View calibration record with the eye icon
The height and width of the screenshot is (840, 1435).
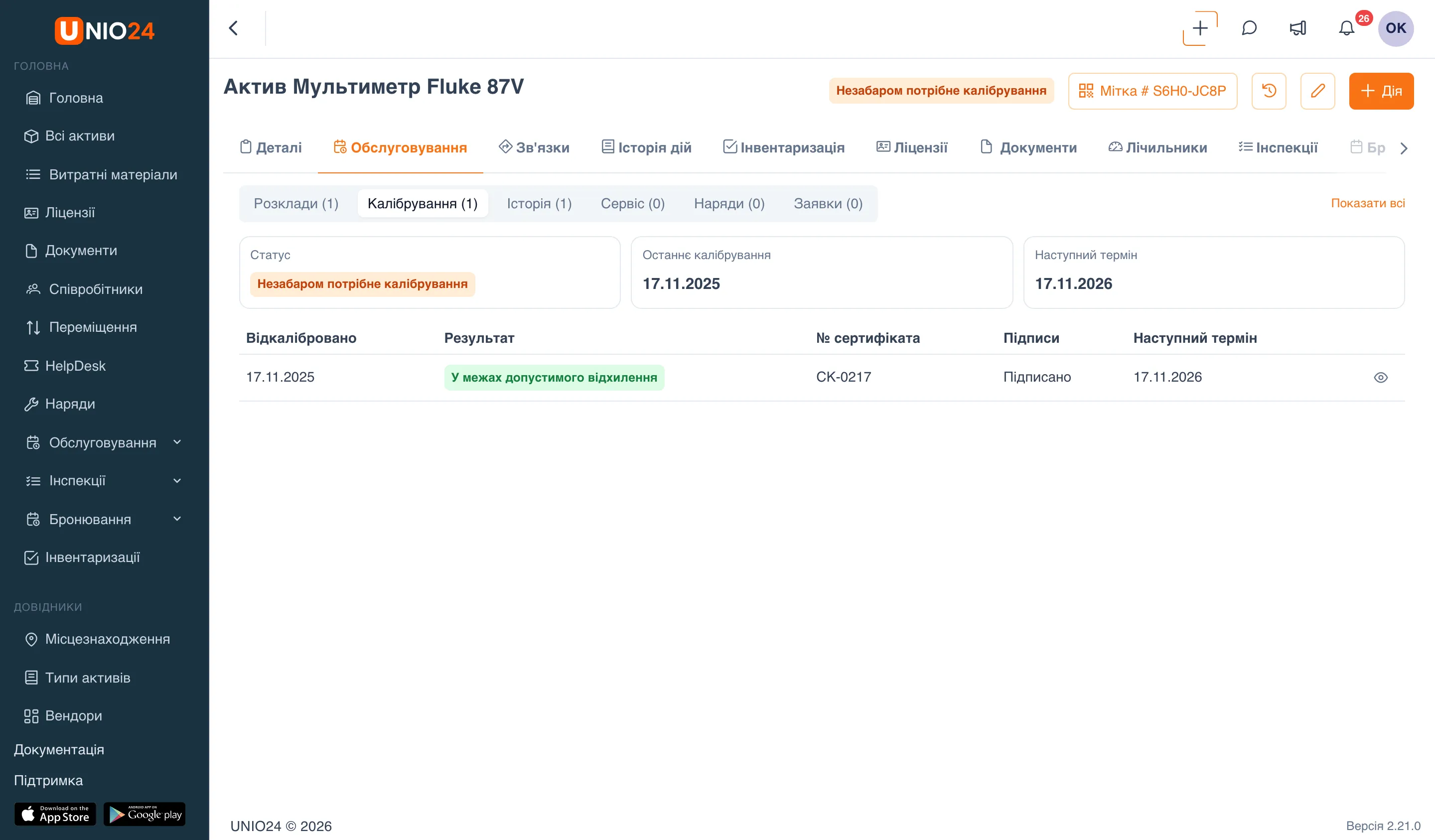coord(1380,378)
